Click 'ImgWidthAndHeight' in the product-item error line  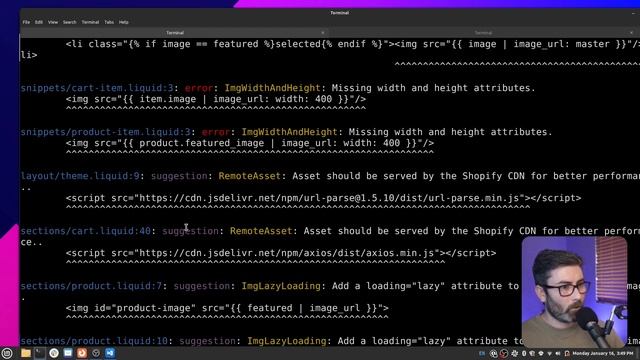pos(289,132)
